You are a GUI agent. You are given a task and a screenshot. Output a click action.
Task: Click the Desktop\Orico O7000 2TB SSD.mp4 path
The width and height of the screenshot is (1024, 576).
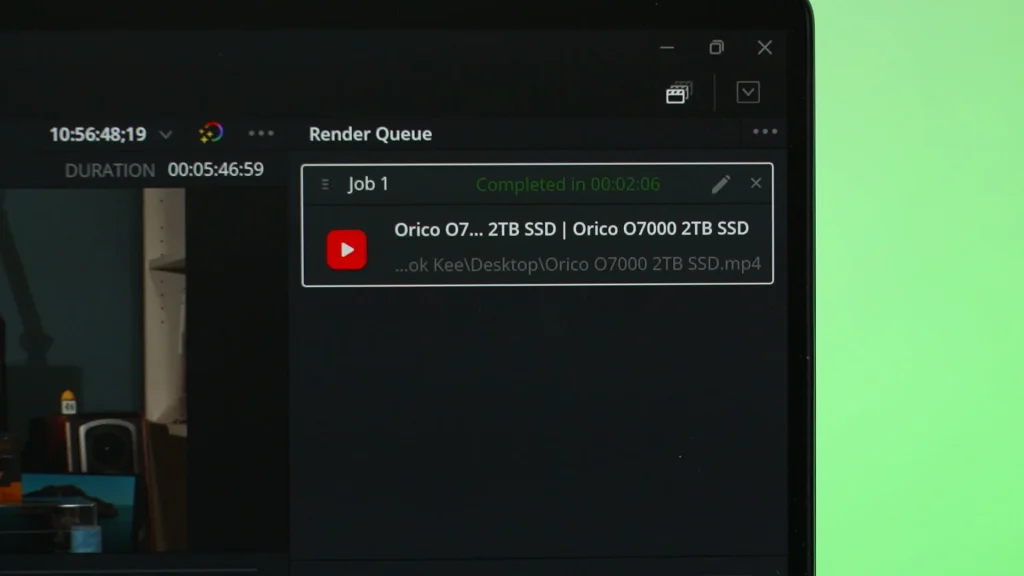point(578,264)
